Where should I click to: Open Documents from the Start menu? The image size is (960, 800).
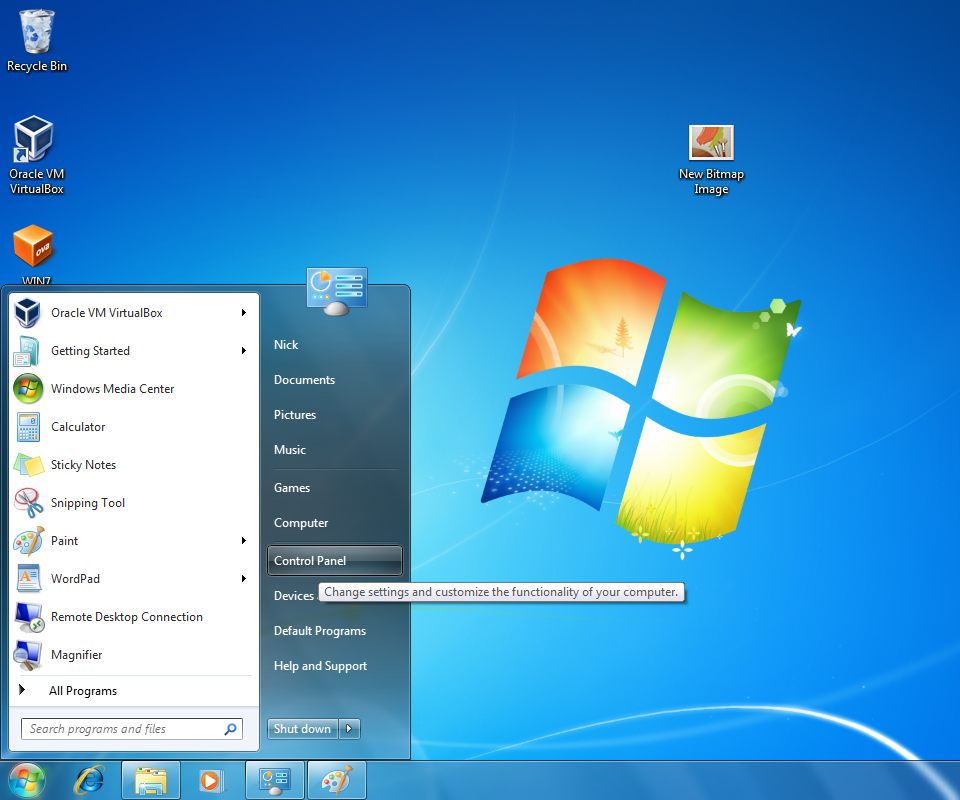pyautogui.click(x=303, y=379)
